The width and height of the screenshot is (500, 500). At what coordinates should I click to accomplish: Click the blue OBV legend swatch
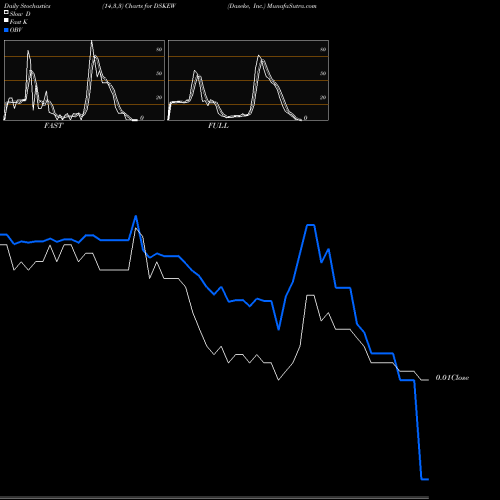pyautogui.click(x=6, y=30)
